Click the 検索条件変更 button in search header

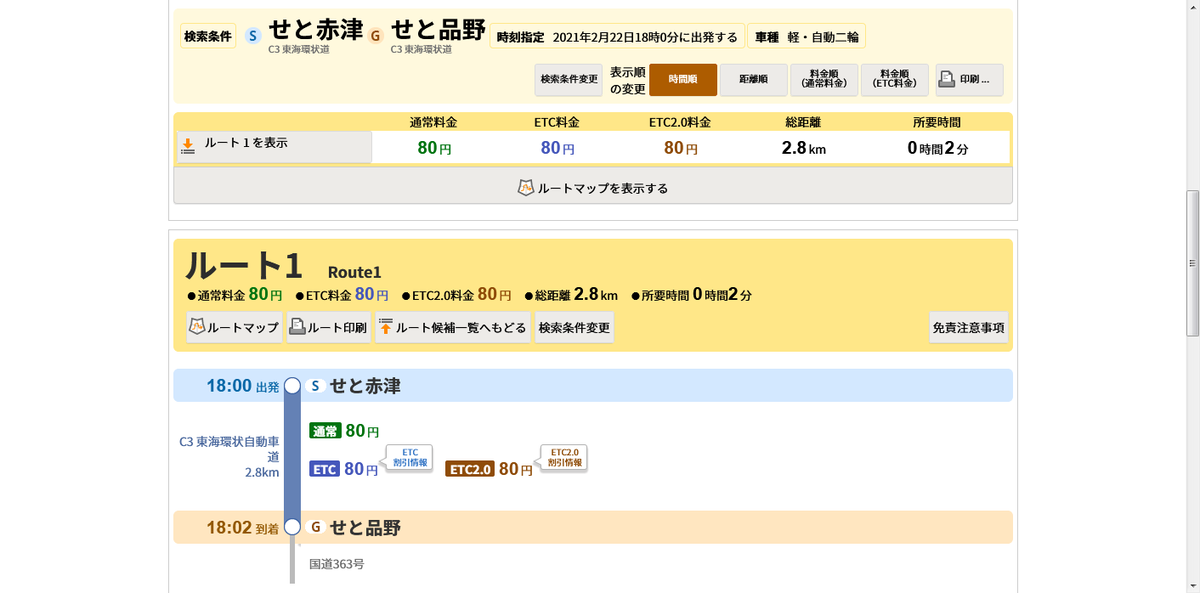pos(569,80)
